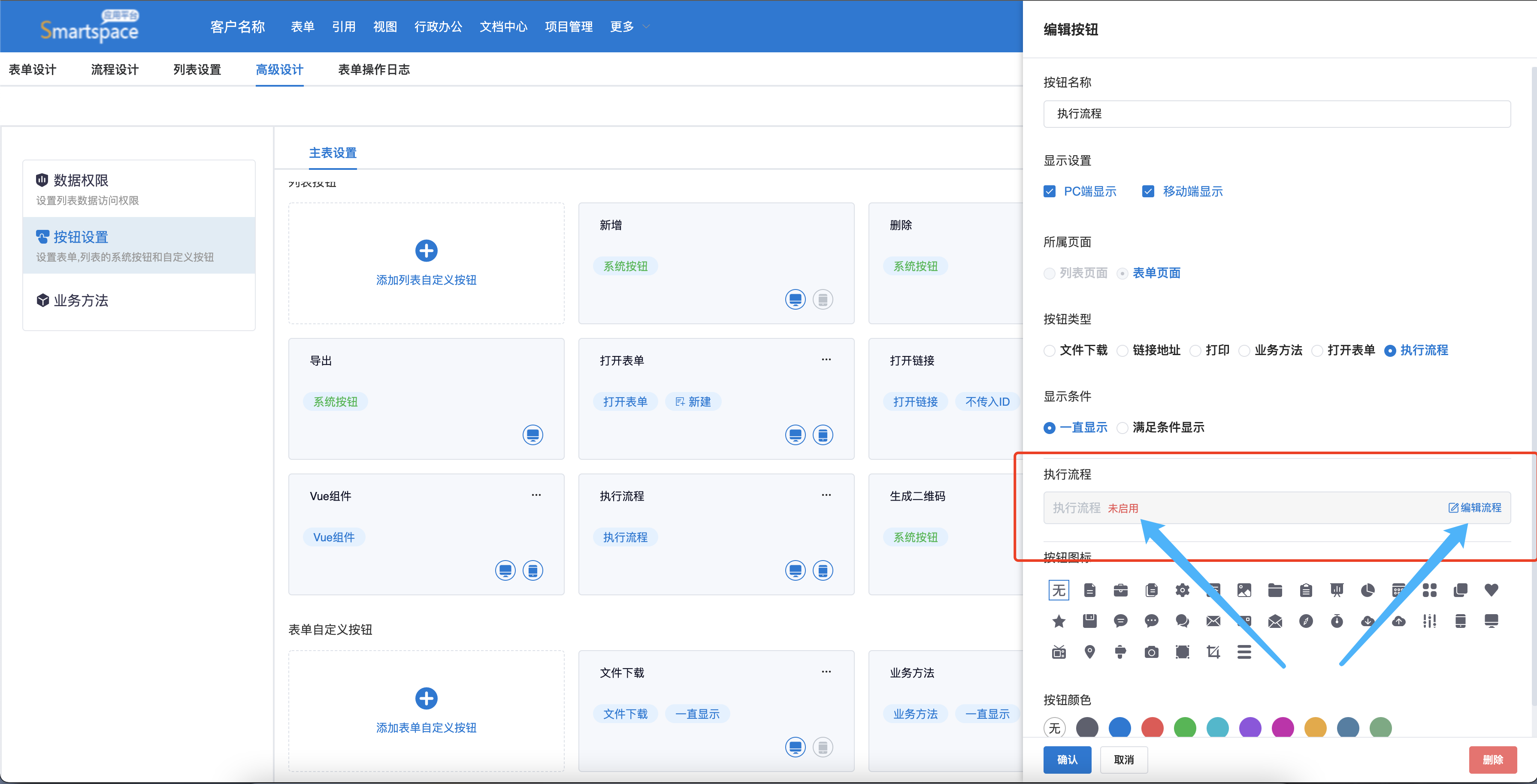Click the 确认 button
This screenshot has width=1537, height=784.
(x=1066, y=759)
